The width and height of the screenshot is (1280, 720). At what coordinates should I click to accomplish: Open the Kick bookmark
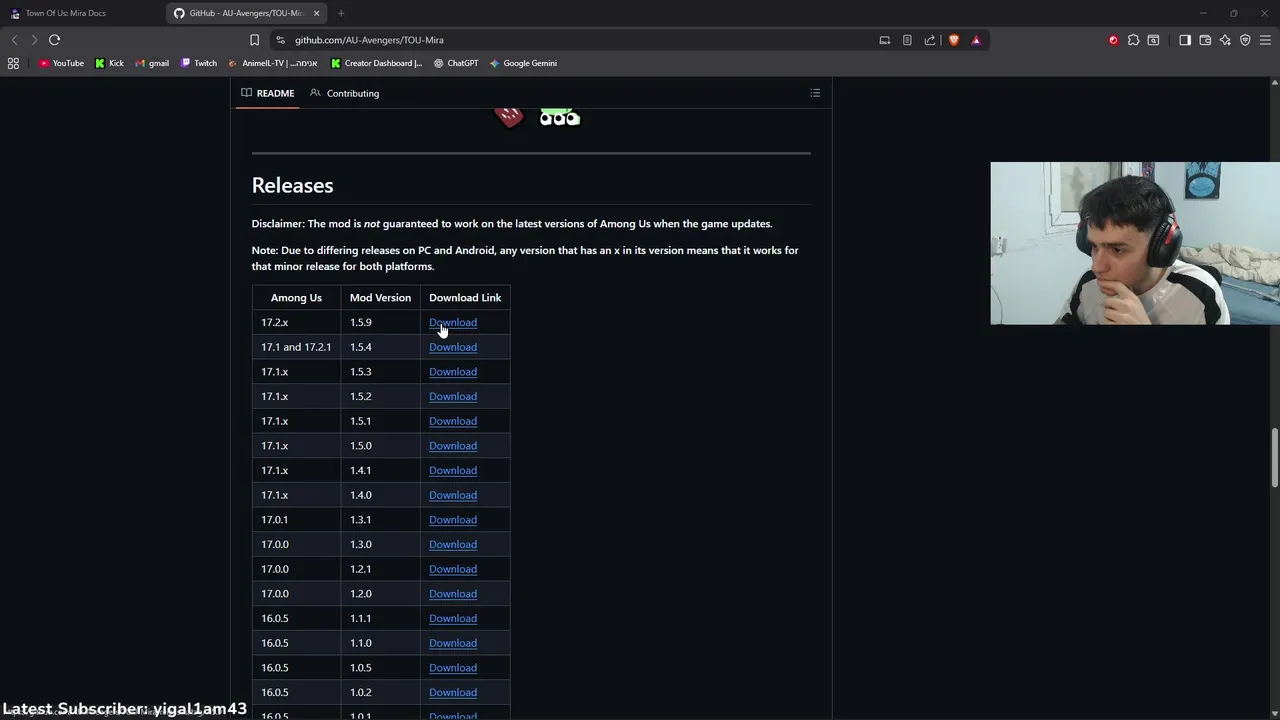click(110, 63)
